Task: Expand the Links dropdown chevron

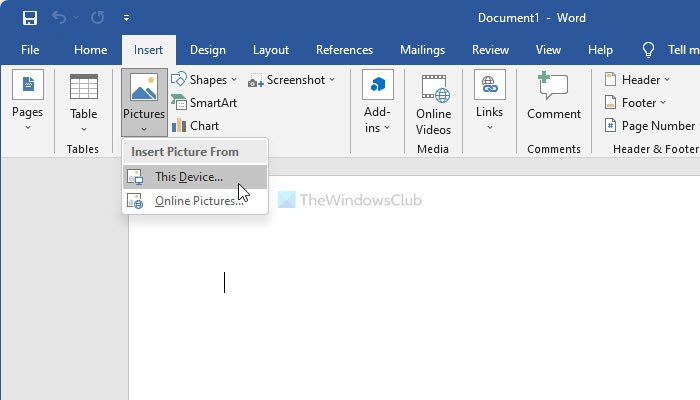Action: coord(490,128)
